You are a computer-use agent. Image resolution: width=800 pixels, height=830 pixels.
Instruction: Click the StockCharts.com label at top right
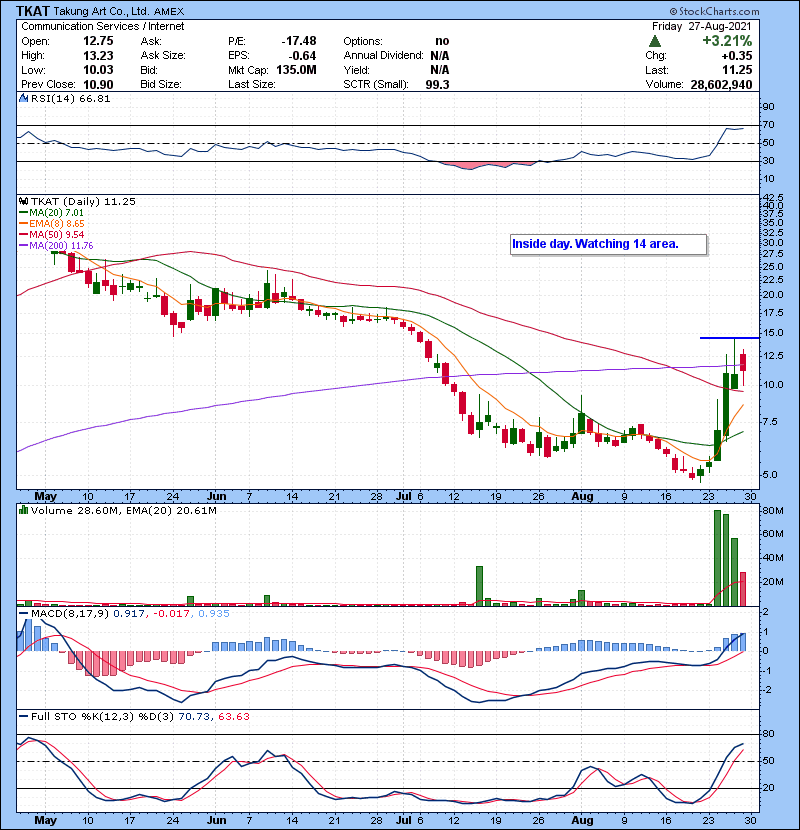click(715, 11)
